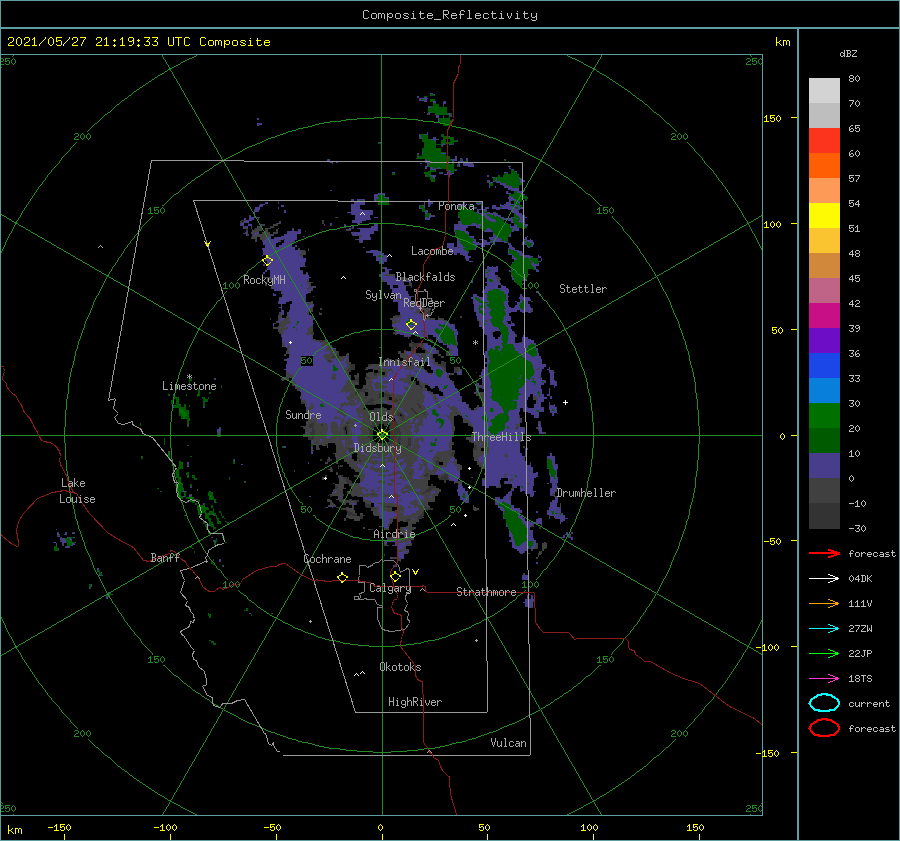Click the white plus marker east of ThreeHills
The height and width of the screenshot is (841, 900).
click(x=565, y=402)
